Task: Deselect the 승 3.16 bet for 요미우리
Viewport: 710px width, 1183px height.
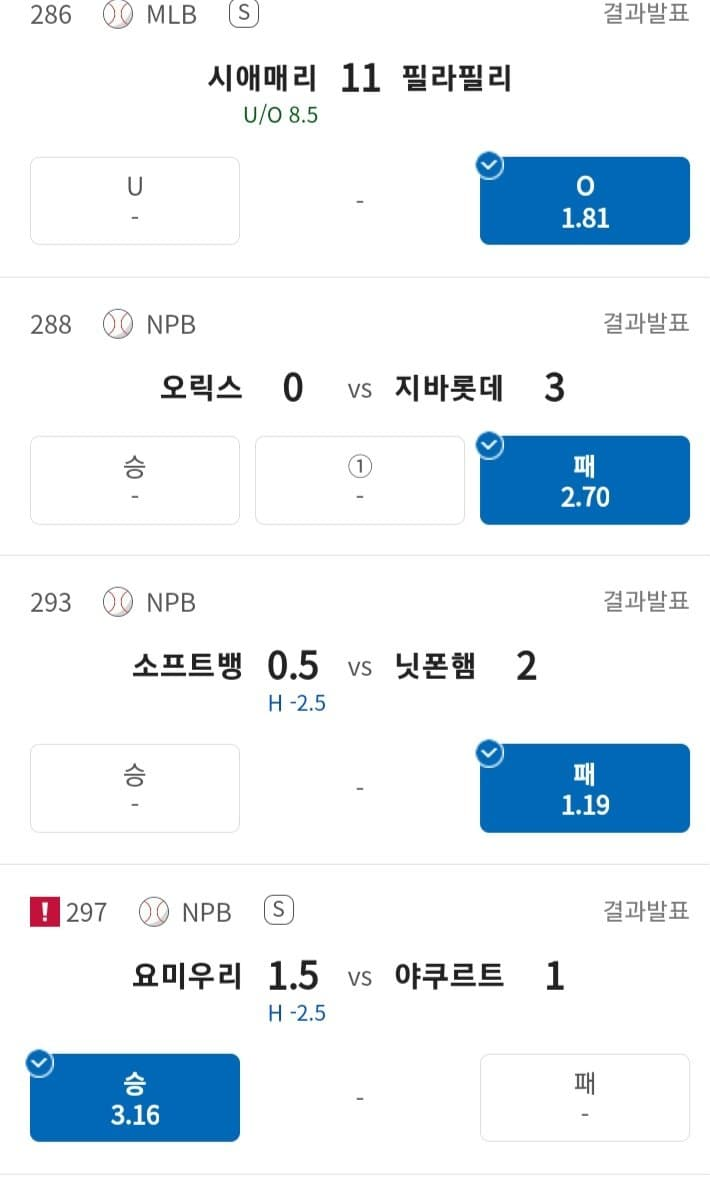Action: pyautogui.click(x=135, y=1097)
